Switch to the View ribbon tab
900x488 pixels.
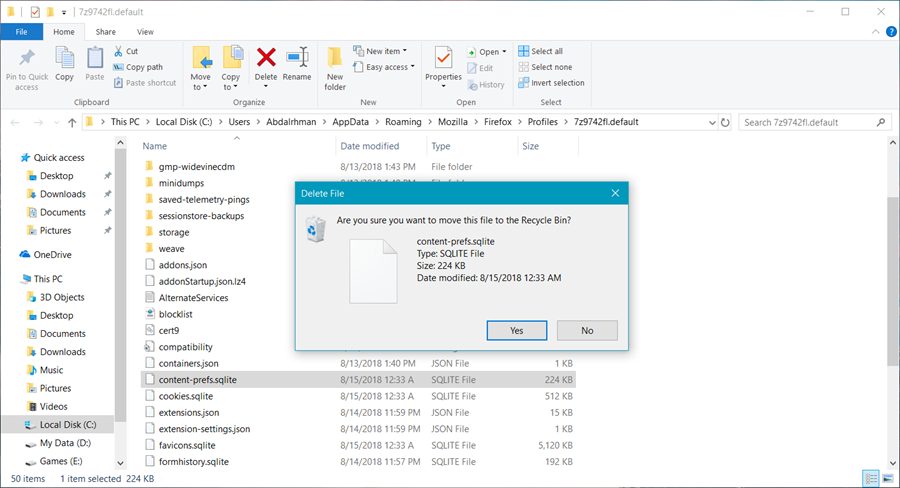coord(145,32)
